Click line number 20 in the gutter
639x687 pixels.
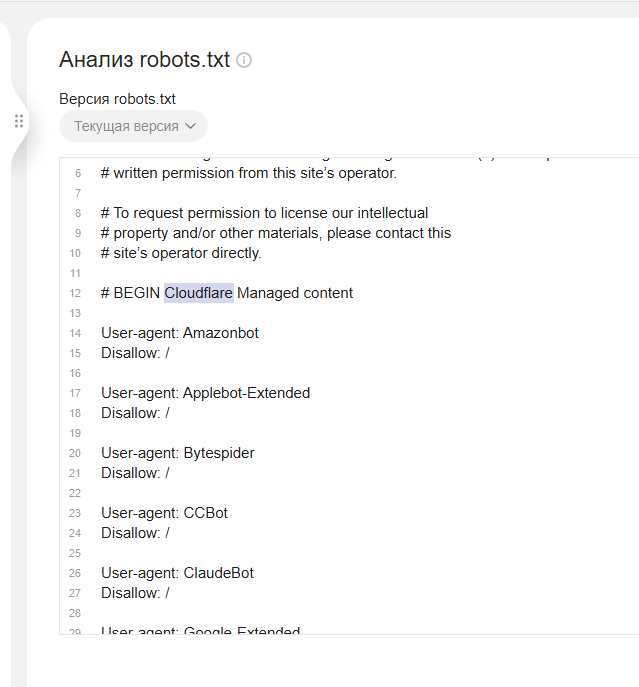click(75, 453)
